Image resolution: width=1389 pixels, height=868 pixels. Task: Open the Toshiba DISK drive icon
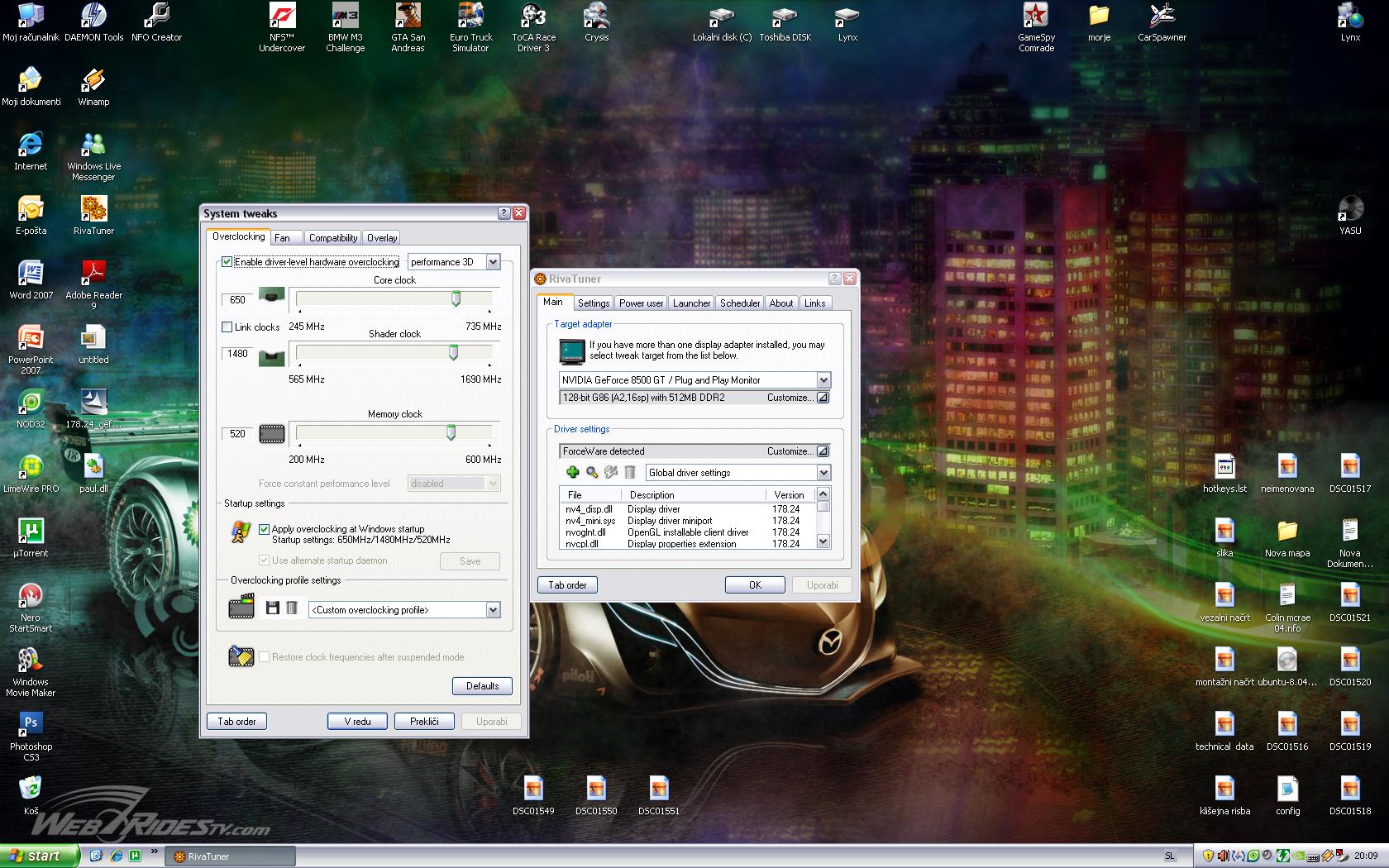pyautogui.click(x=785, y=22)
